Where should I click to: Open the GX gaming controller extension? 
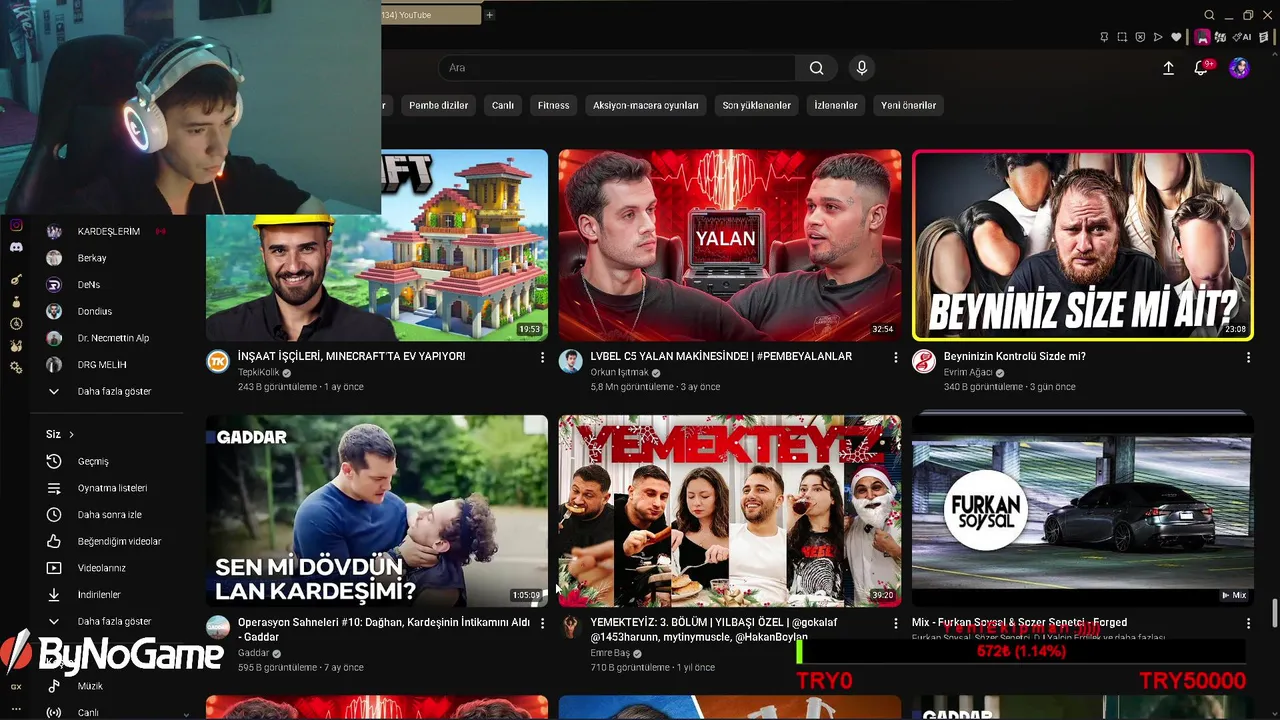point(1202,37)
